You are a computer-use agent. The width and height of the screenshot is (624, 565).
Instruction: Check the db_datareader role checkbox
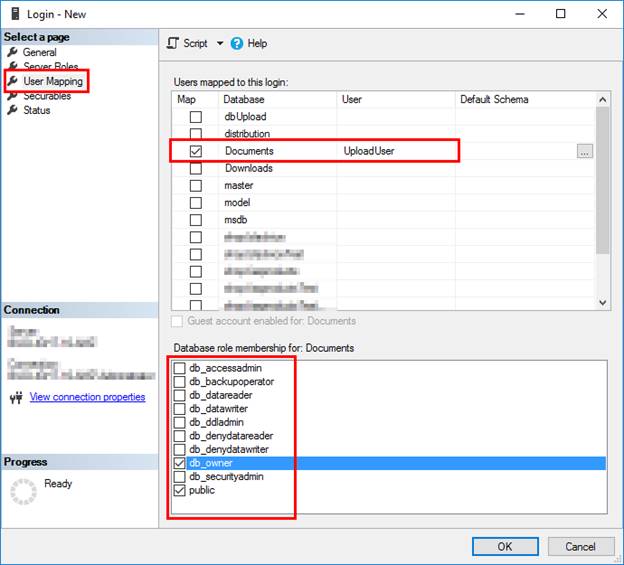tap(179, 395)
